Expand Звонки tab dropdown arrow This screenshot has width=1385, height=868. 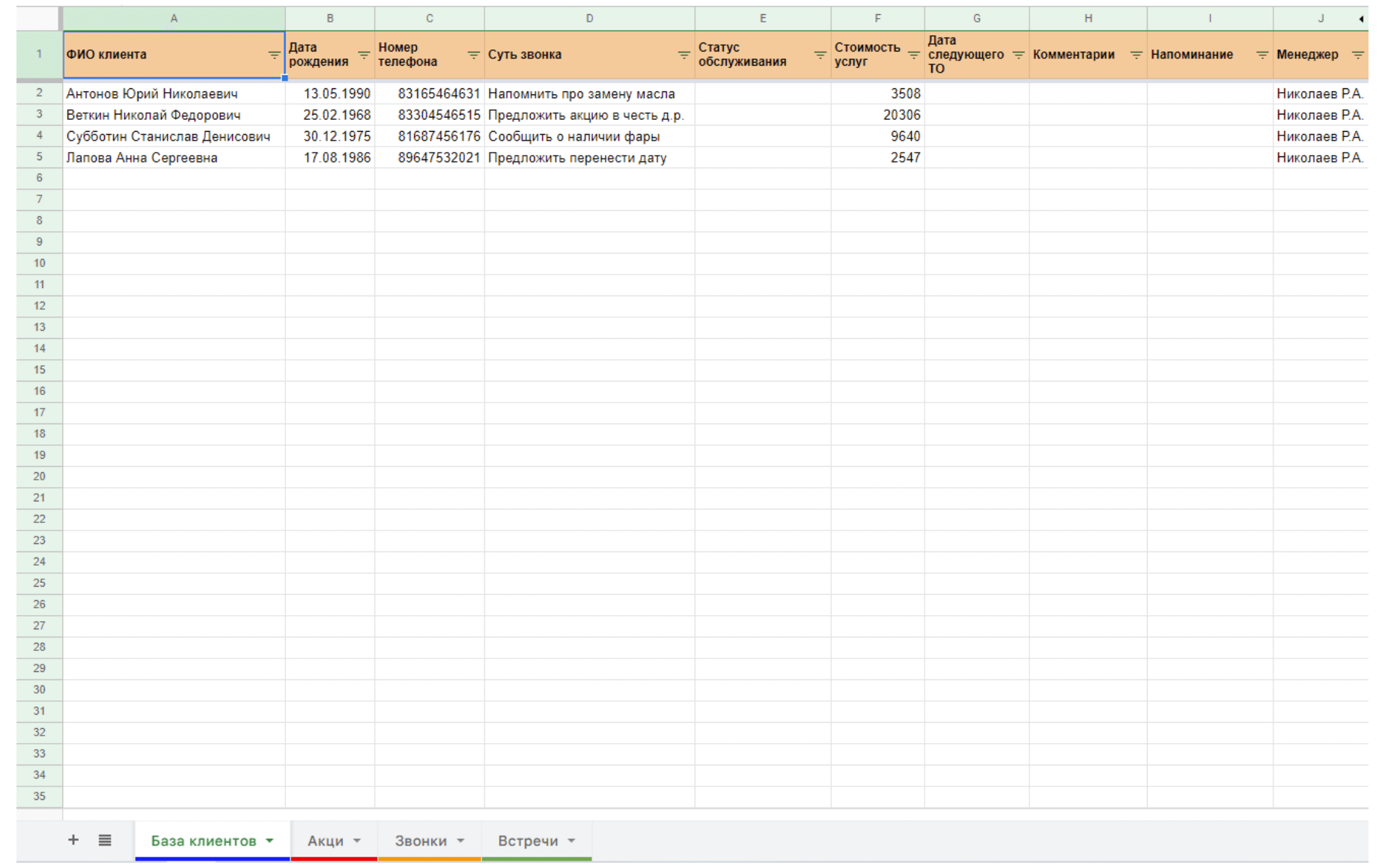(x=460, y=840)
